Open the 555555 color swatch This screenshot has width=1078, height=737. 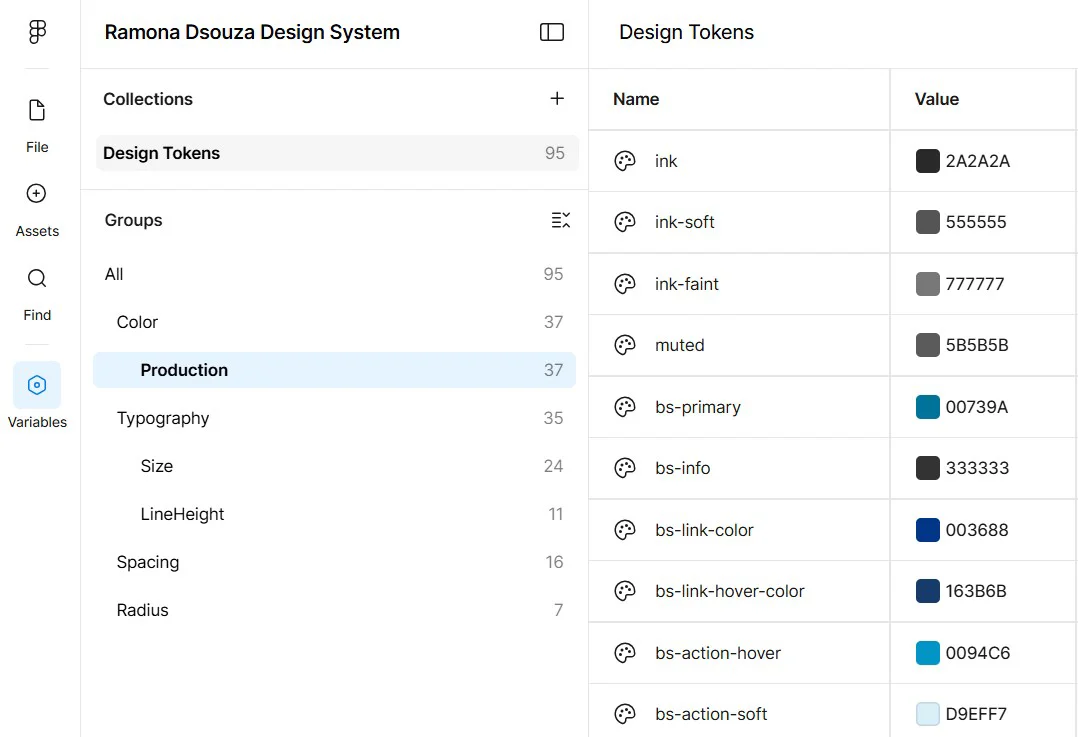[x=927, y=222]
